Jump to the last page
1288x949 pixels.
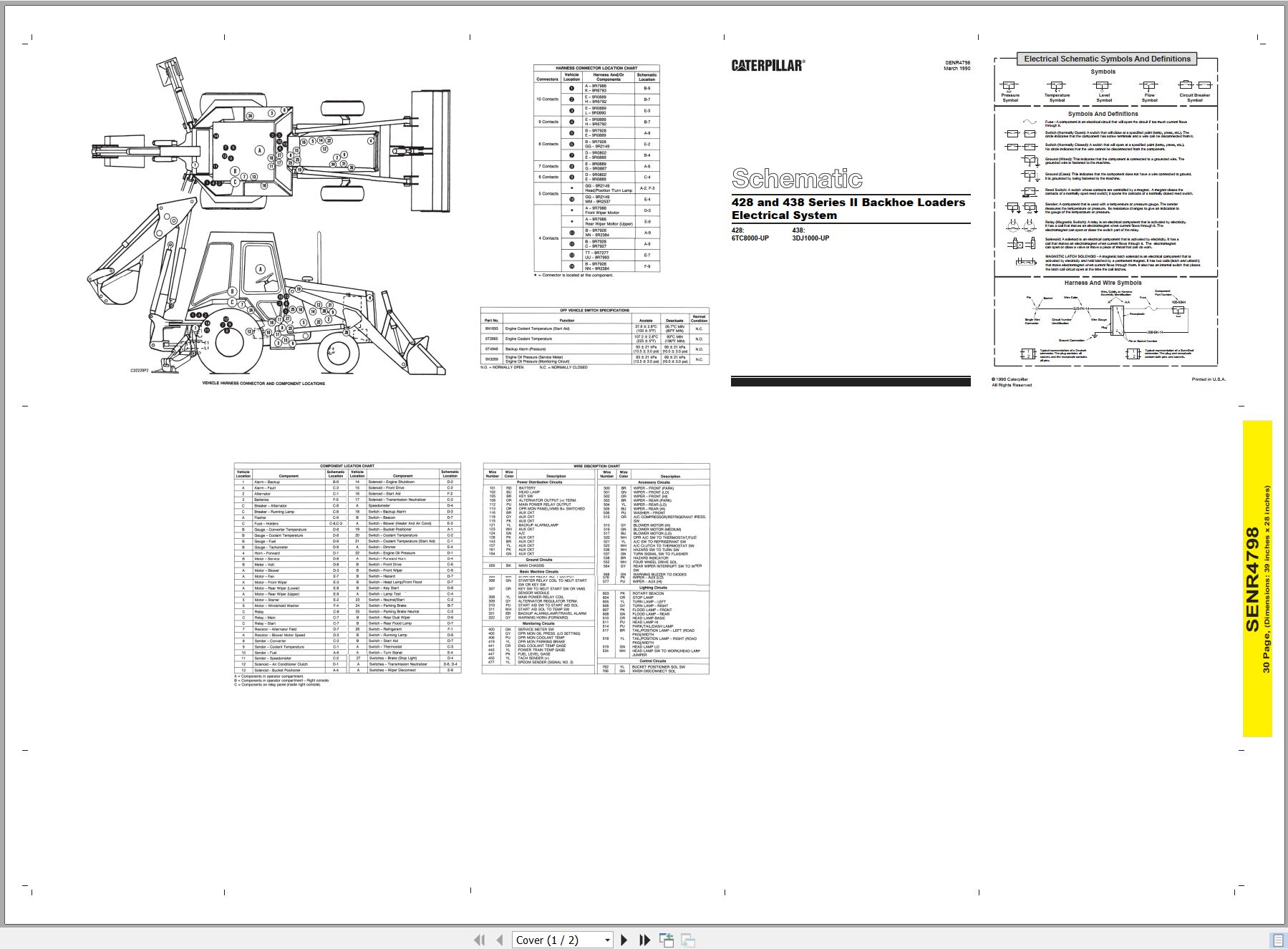(644, 940)
